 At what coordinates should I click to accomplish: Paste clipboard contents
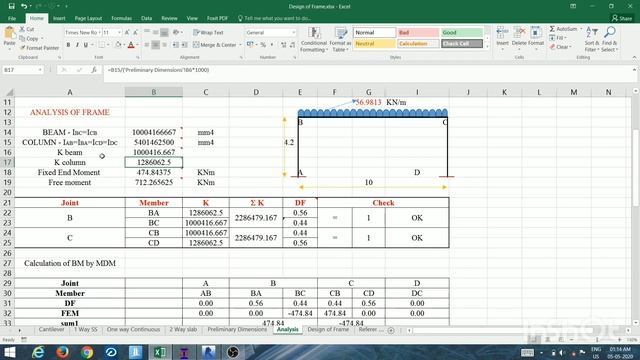point(9,38)
